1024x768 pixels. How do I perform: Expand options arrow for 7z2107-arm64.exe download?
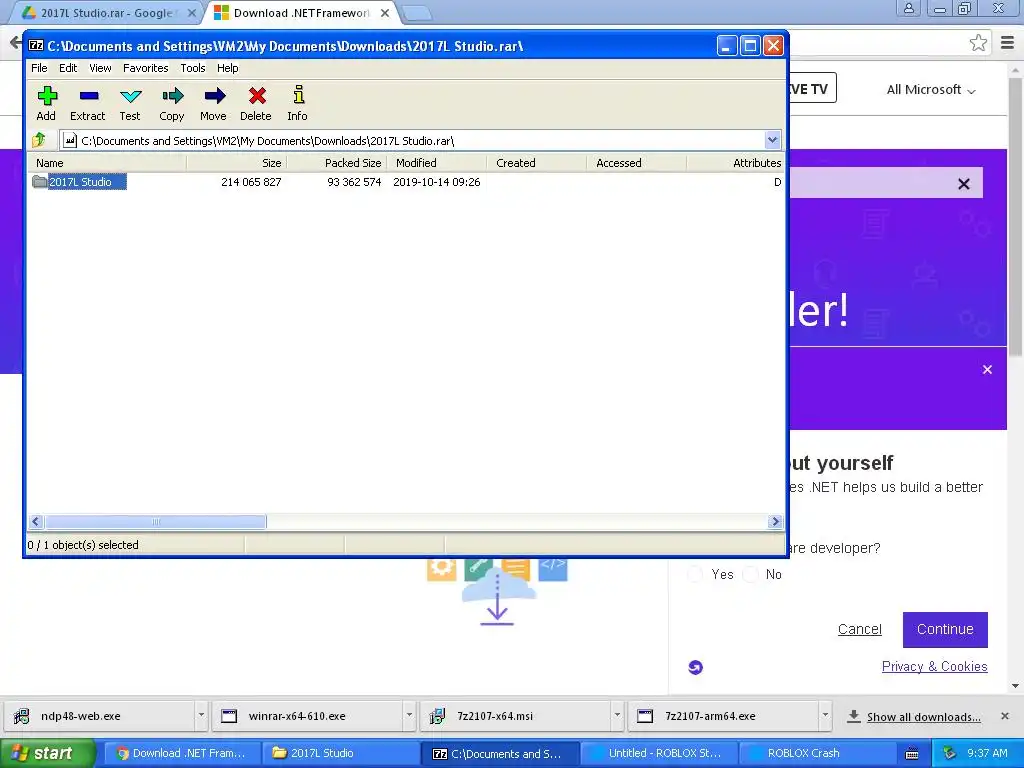[x=825, y=716]
